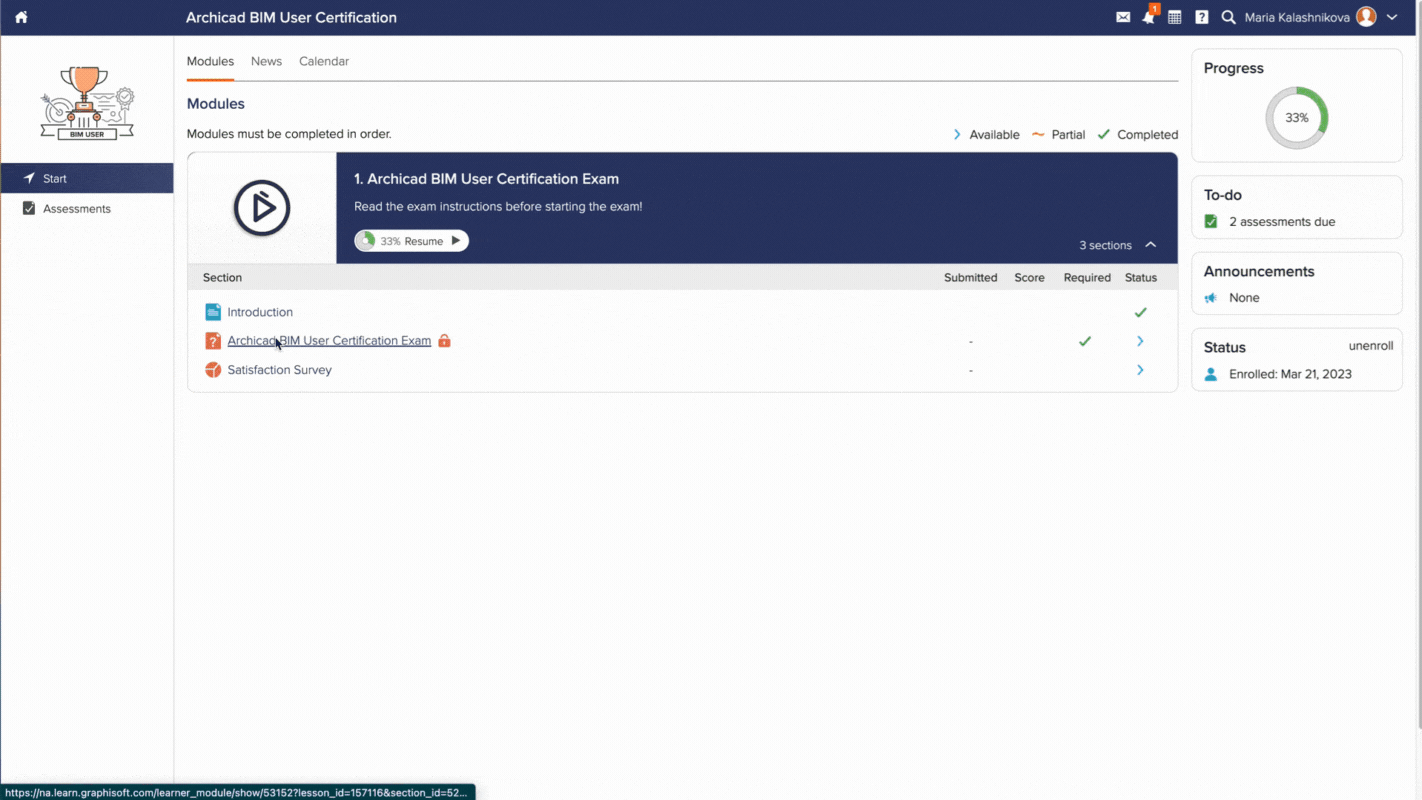This screenshot has height=800, width=1422.
Task: Open the search magnifier icon
Action: tap(1229, 17)
